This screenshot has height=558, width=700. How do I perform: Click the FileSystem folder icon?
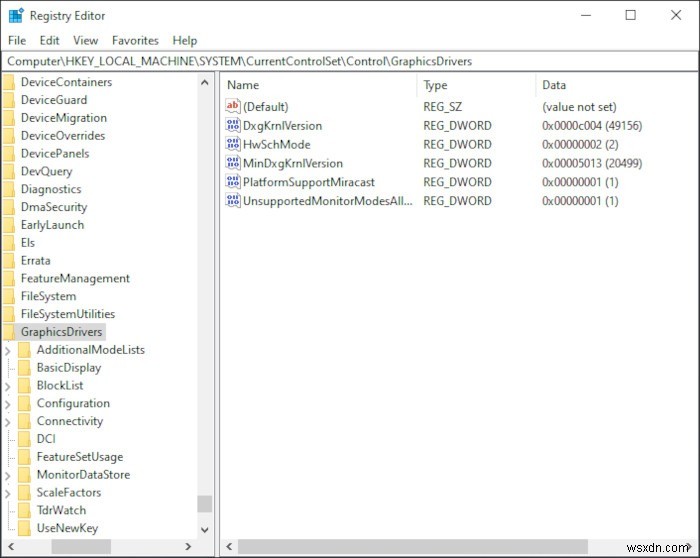tap(9, 296)
